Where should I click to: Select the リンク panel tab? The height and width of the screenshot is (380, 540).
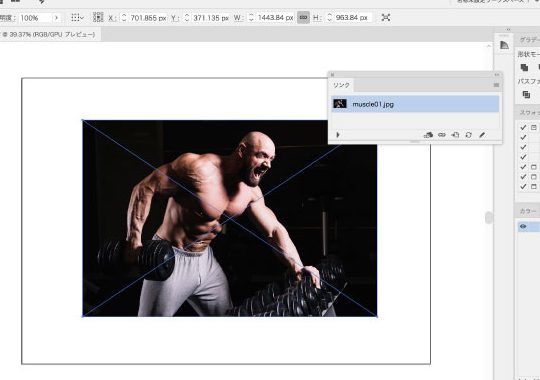click(341, 85)
